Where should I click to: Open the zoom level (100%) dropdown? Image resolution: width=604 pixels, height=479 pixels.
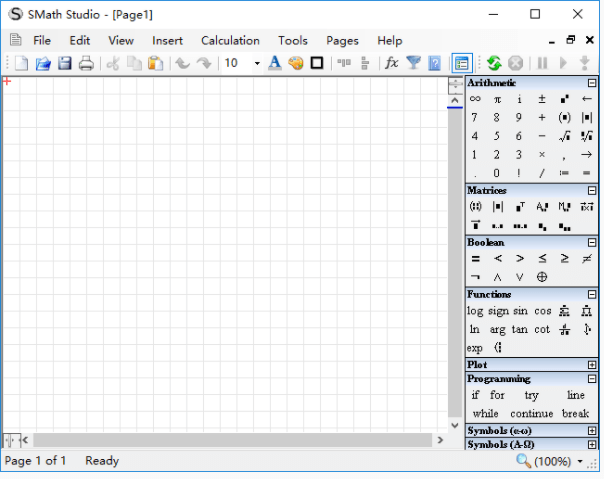(x=580, y=461)
